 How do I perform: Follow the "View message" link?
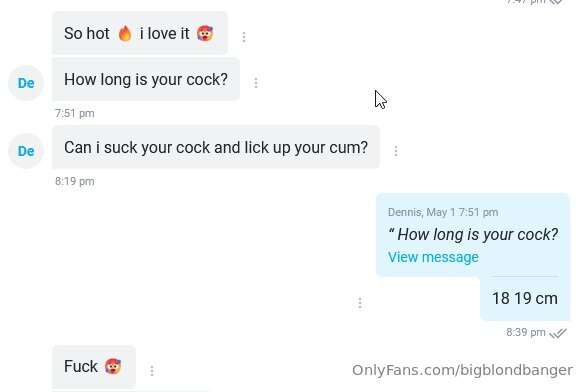pos(433,257)
